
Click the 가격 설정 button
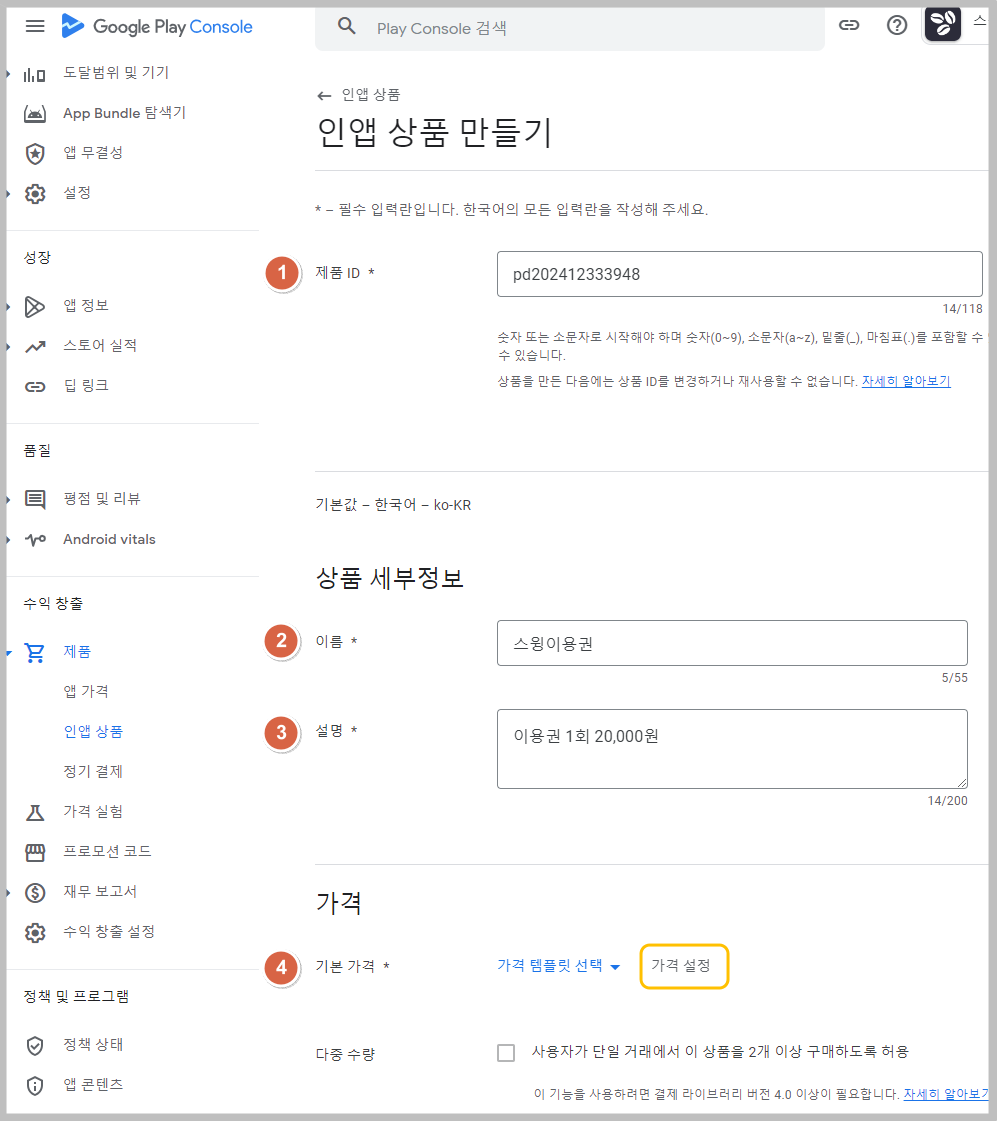683,966
